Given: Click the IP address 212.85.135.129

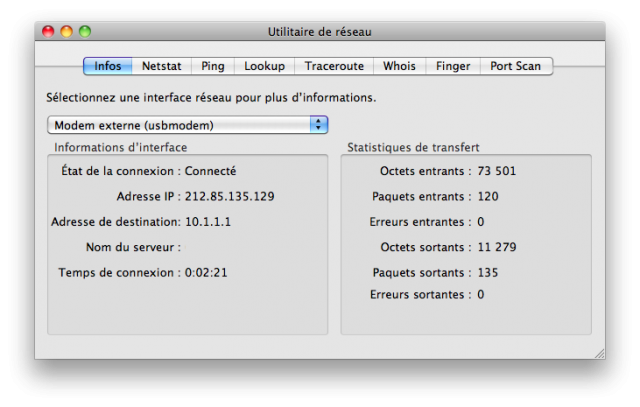Looking at the screenshot, I should 229,196.
